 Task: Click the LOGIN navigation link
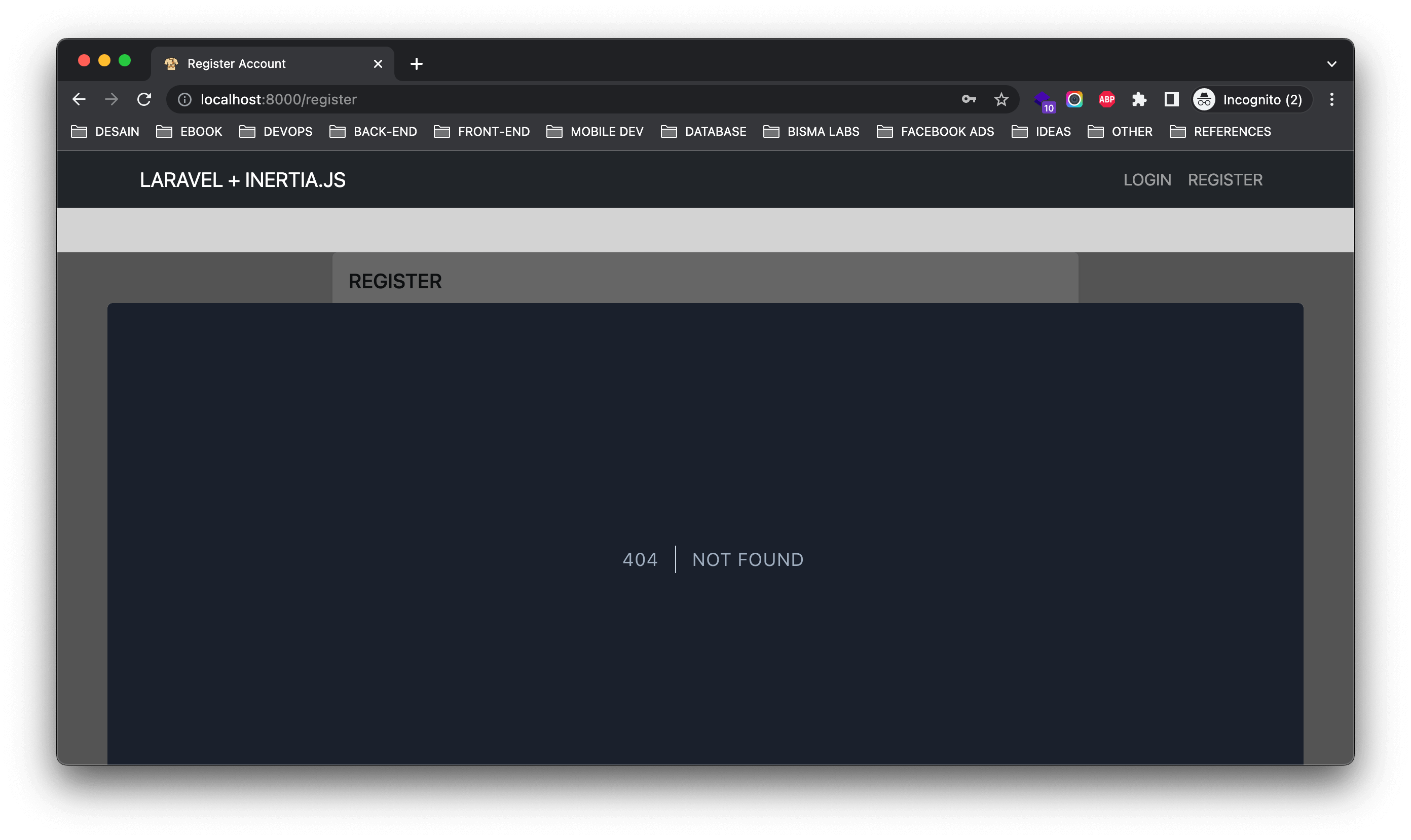click(x=1147, y=179)
